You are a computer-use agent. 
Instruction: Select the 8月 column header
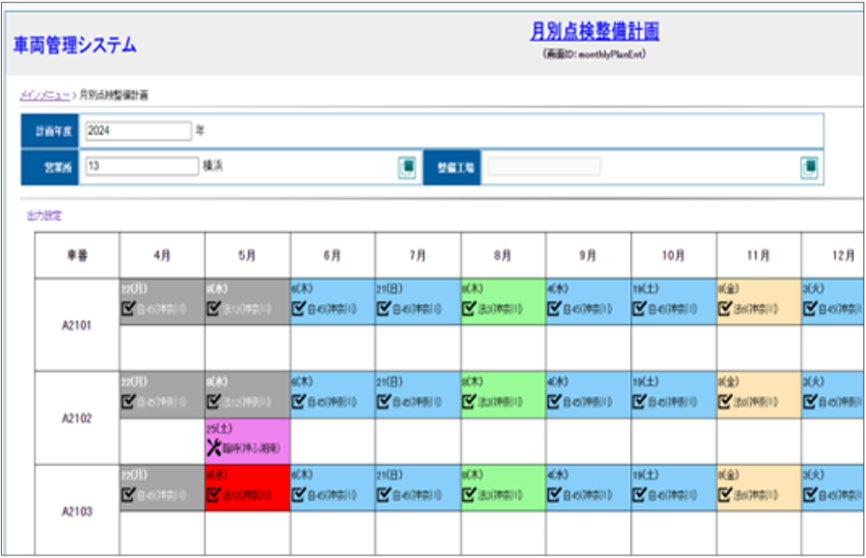click(x=503, y=256)
